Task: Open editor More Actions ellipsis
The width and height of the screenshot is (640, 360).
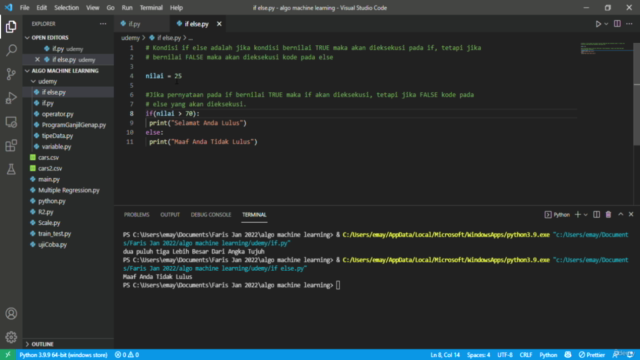Action: click(629, 24)
